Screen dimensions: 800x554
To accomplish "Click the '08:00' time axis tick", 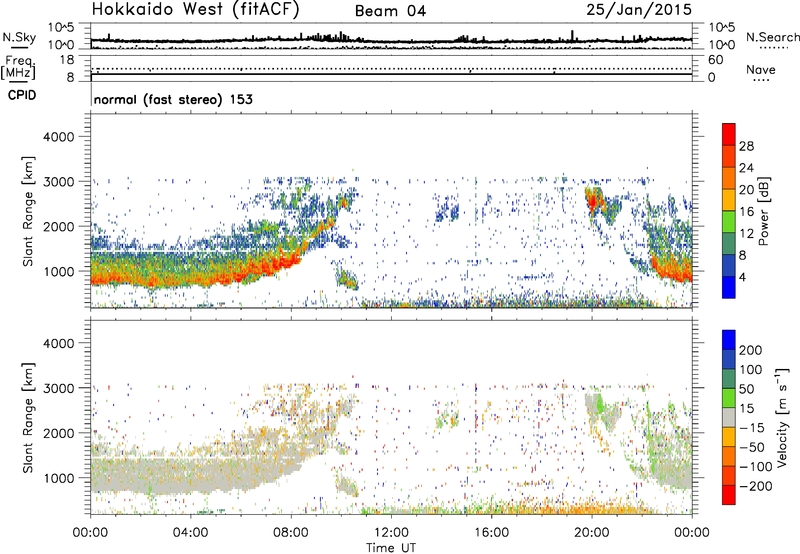I will 291,533.
